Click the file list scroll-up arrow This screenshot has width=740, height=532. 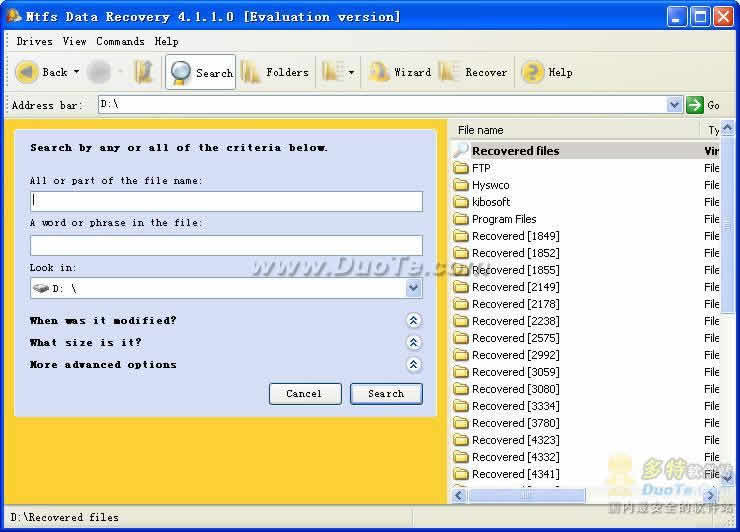tap(727, 128)
